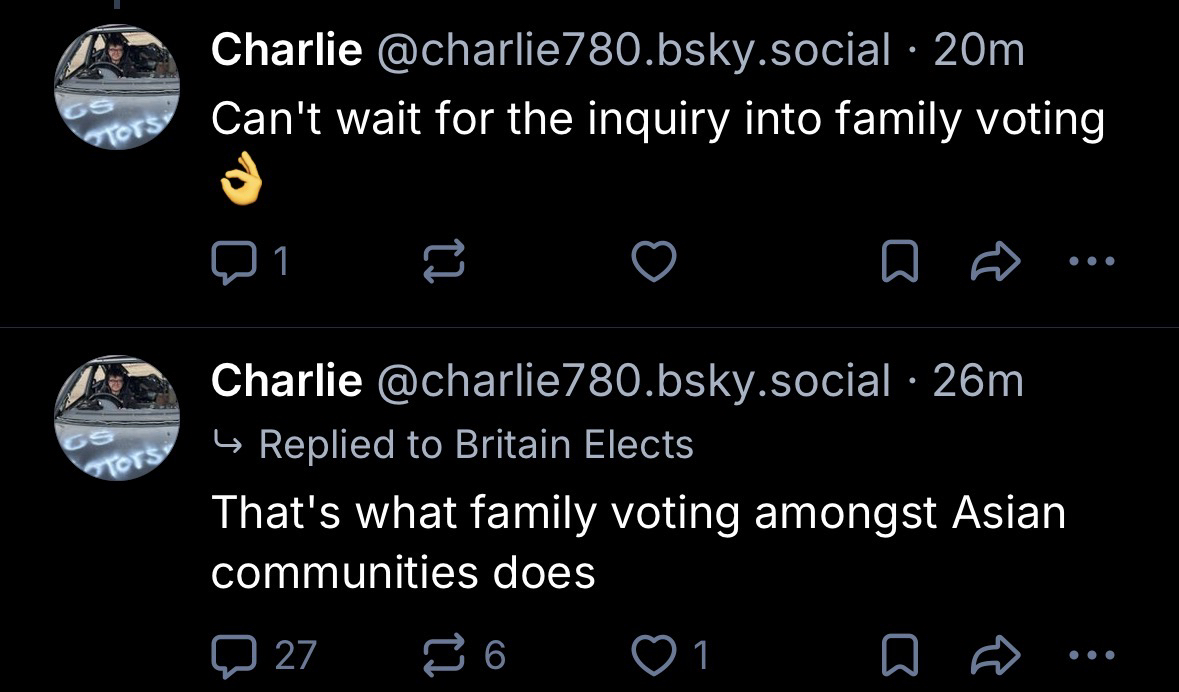Open more options on the 20m post
The height and width of the screenshot is (692, 1179).
click(x=1090, y=262)
